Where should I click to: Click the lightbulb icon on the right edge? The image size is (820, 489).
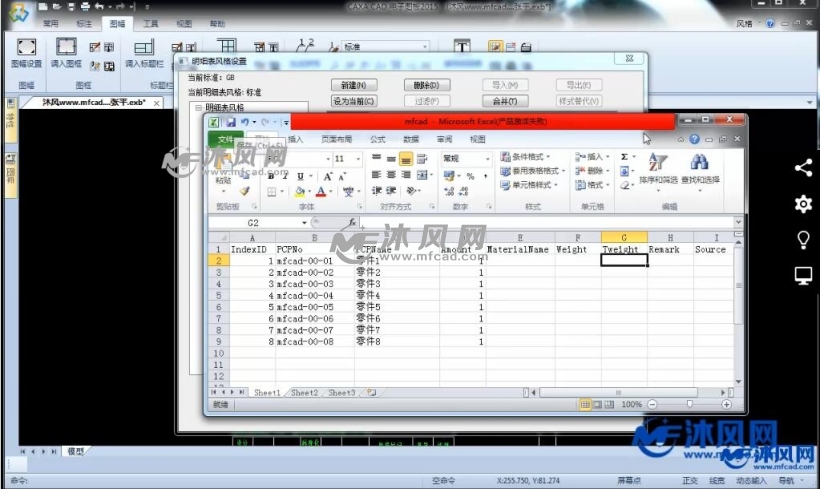click(803, 240)
